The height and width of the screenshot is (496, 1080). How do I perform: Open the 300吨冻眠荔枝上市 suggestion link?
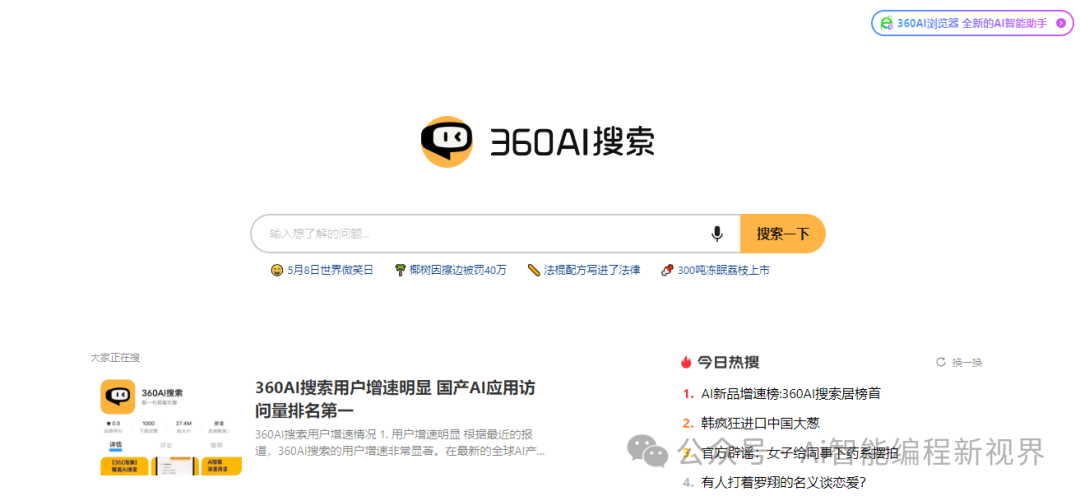(723, 270)
